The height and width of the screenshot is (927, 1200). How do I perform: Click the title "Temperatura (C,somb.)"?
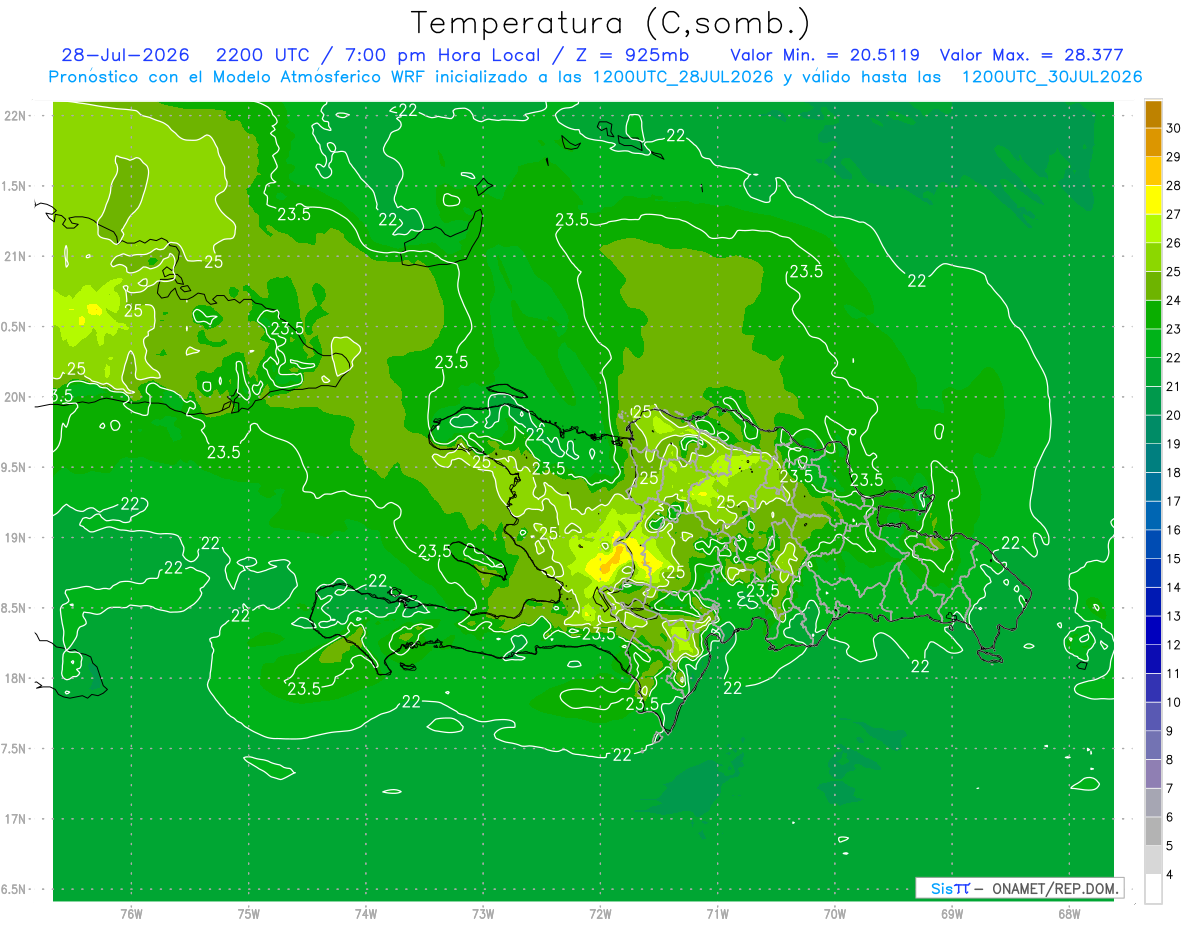tap(611, 22)
